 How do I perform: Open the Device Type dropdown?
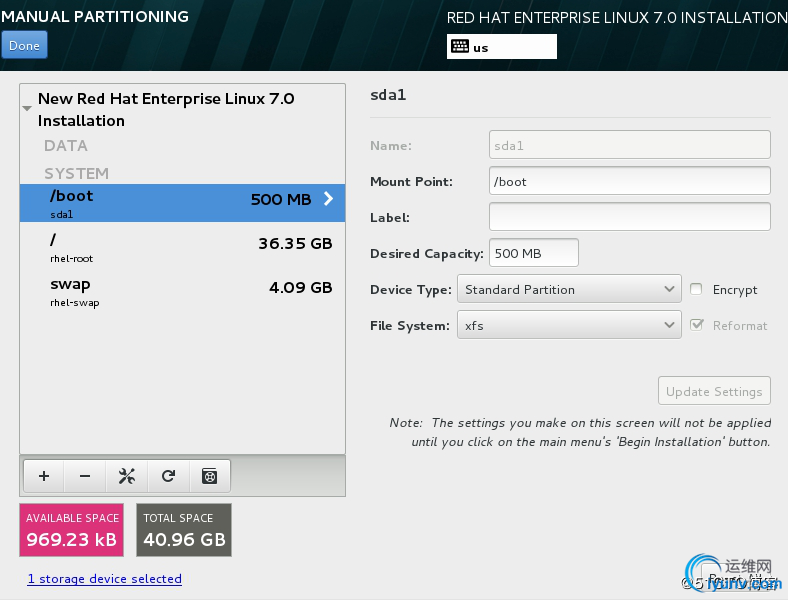point(569,289)
